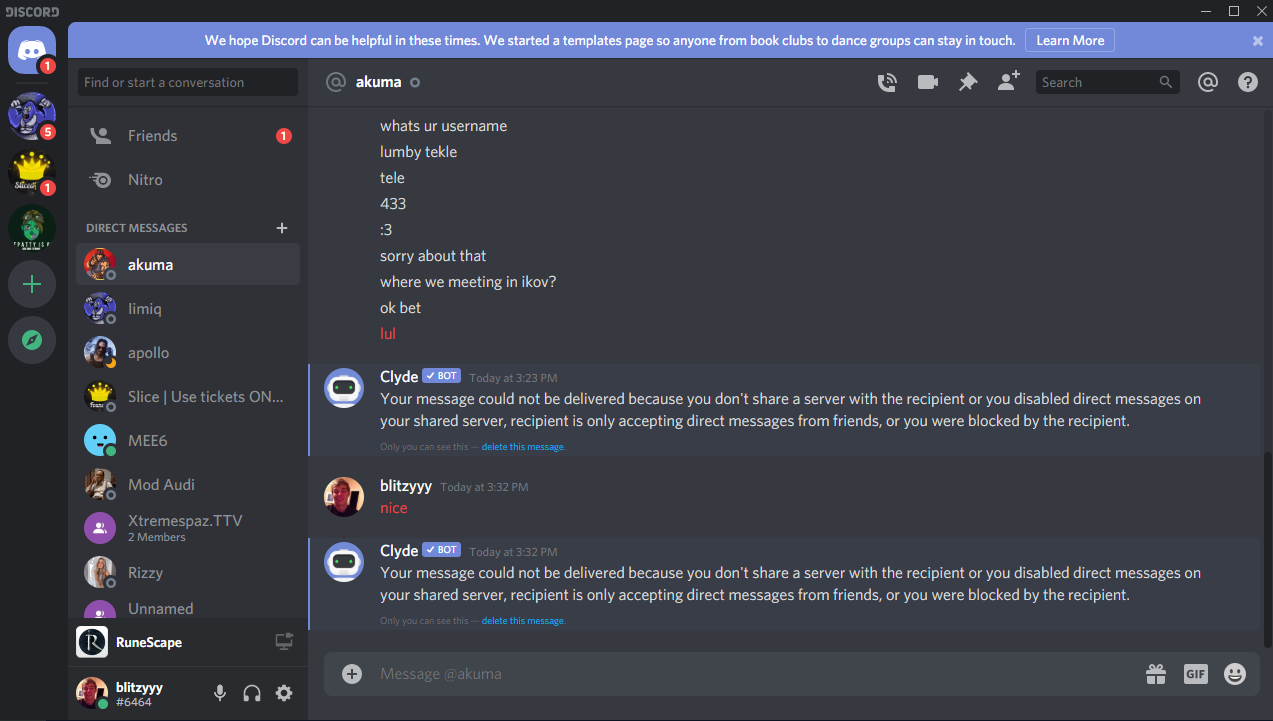
Task: Add friends to this DM
Action: coord(1008,82)
